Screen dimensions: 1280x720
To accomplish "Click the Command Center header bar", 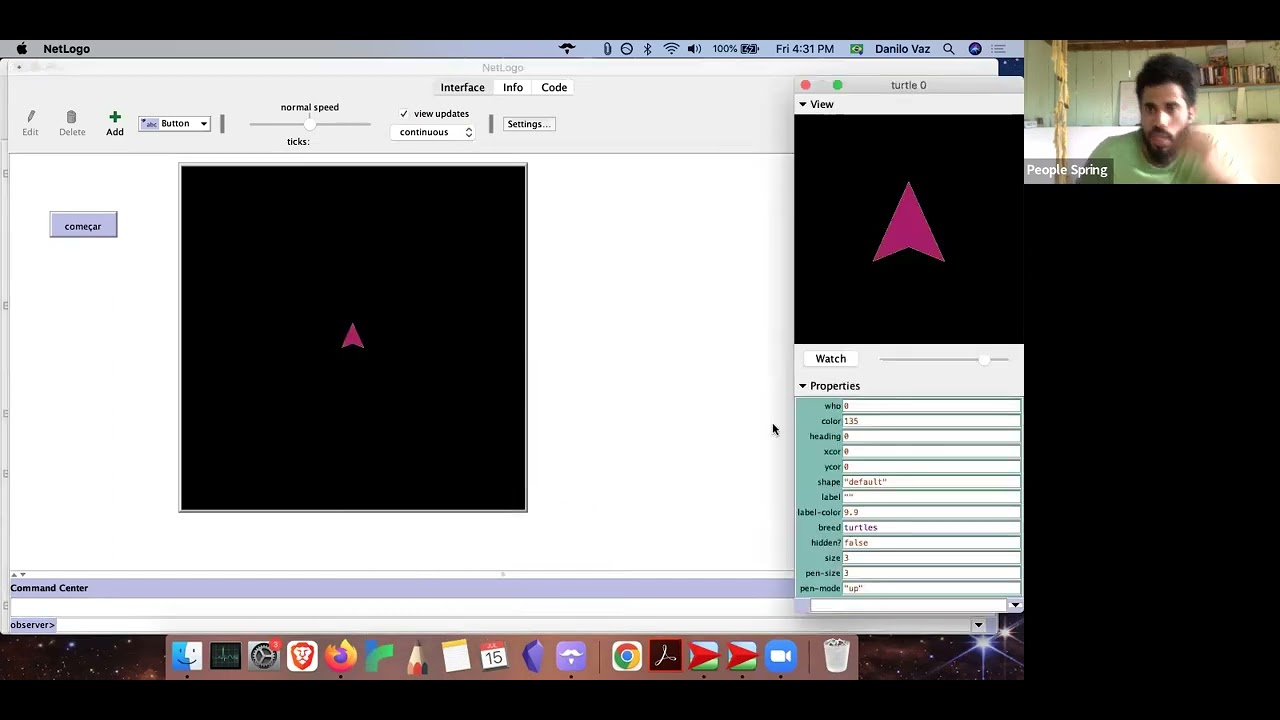I will pos(400,588).
